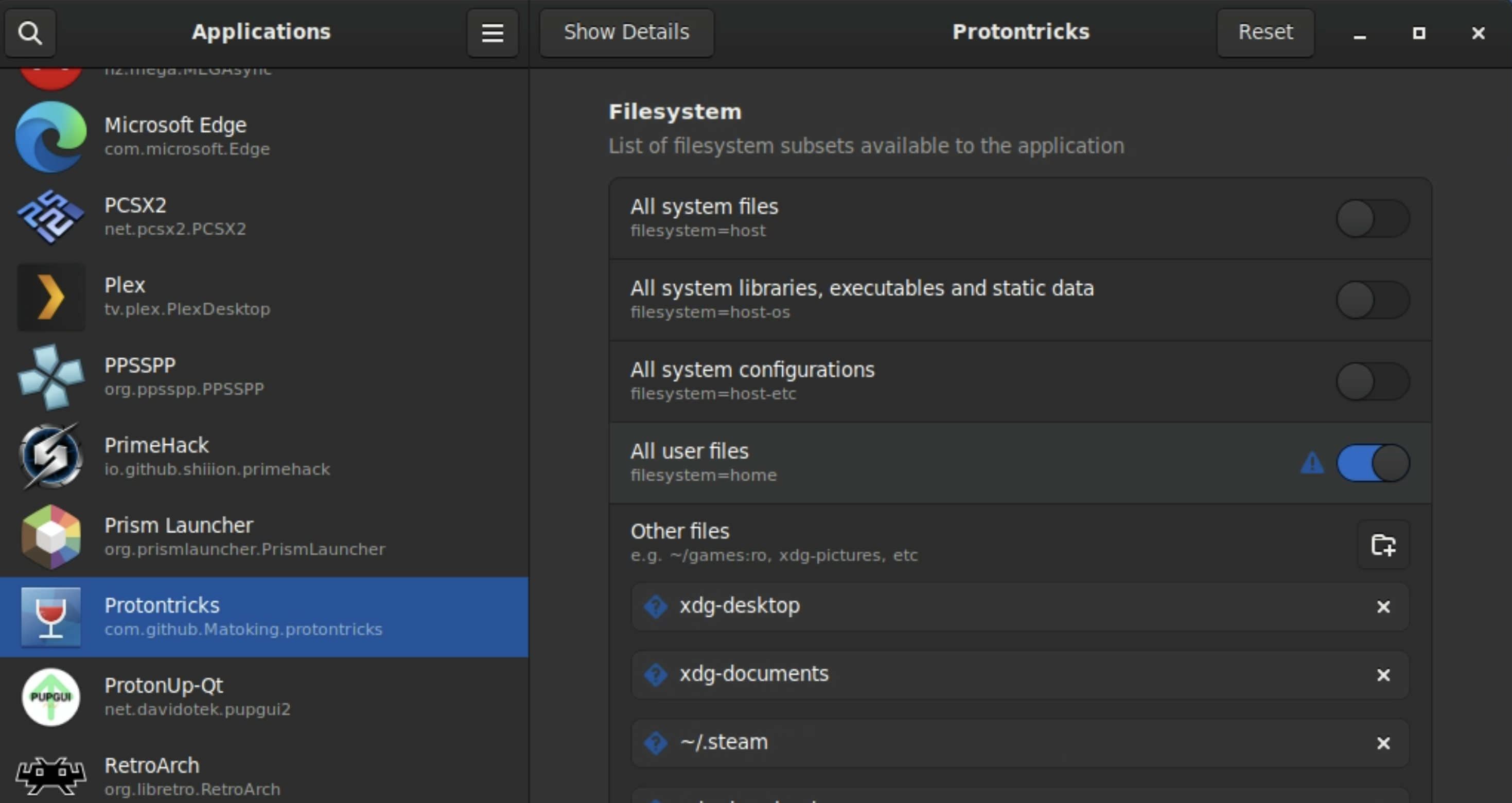Select the Plex app icon
Screen dimensions: 1512x803
pos(51,297)
